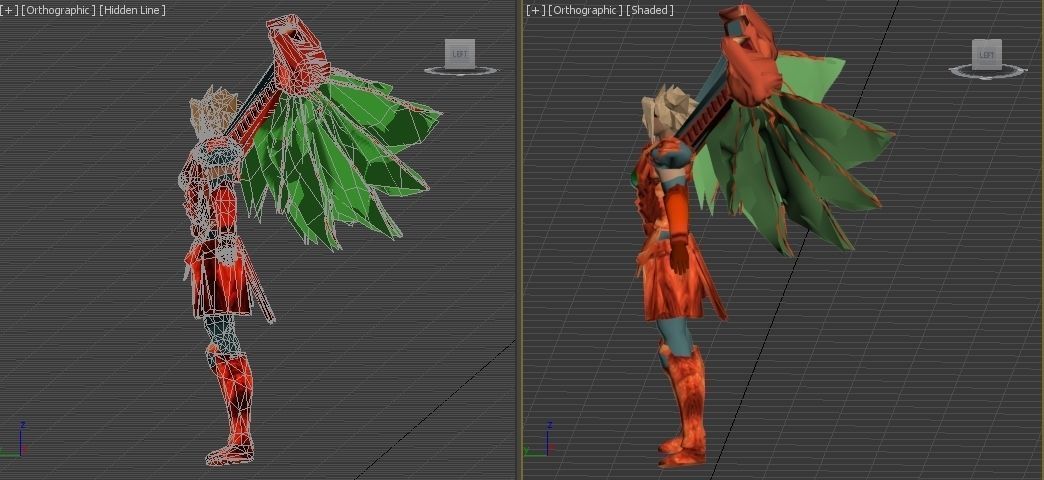Open the [+] menu in Hidden Line viewport
Screen dimensions: 1044x480
tap(9, 10)
